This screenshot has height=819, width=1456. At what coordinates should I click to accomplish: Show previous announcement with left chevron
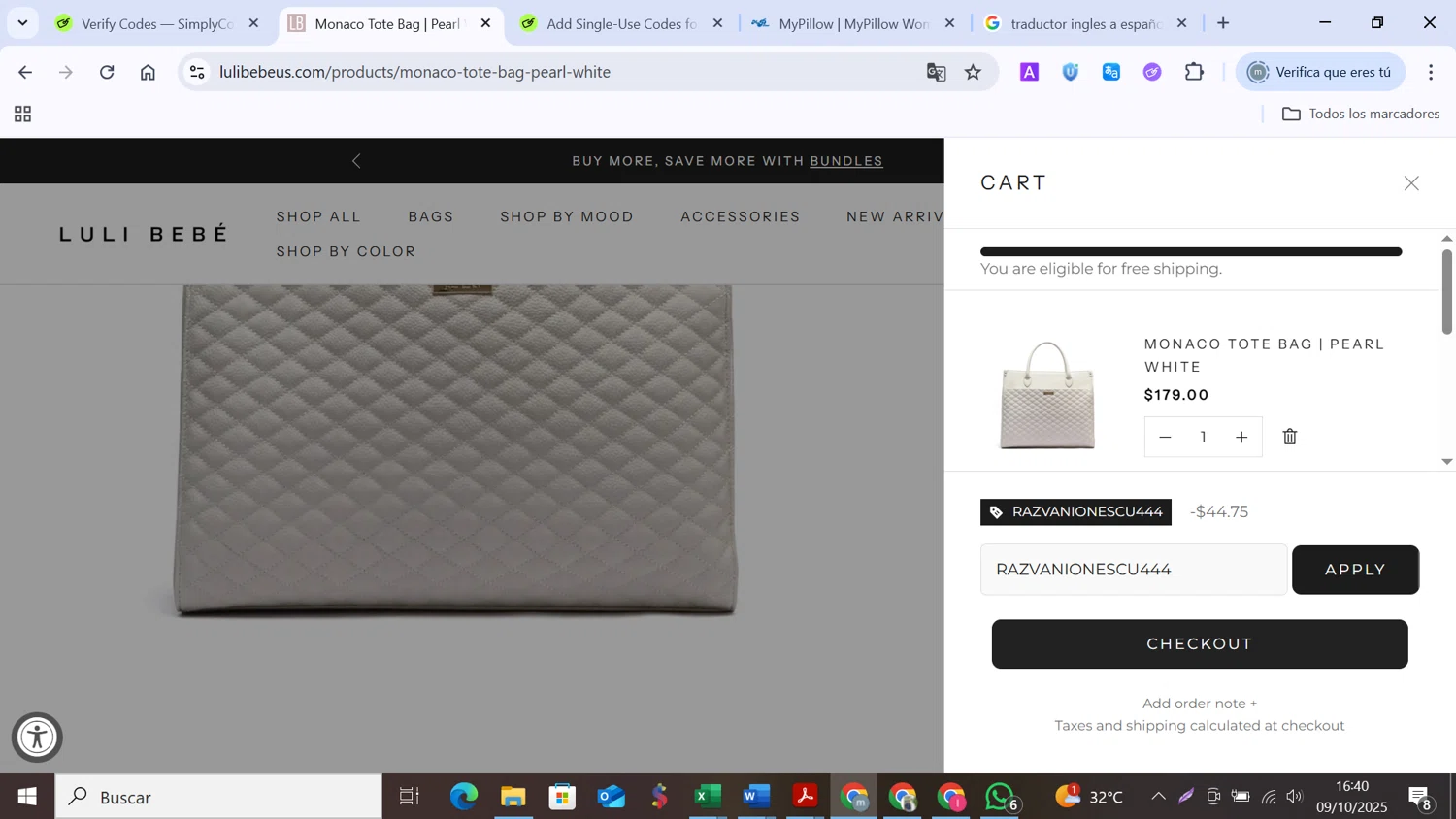pos(356,161)
